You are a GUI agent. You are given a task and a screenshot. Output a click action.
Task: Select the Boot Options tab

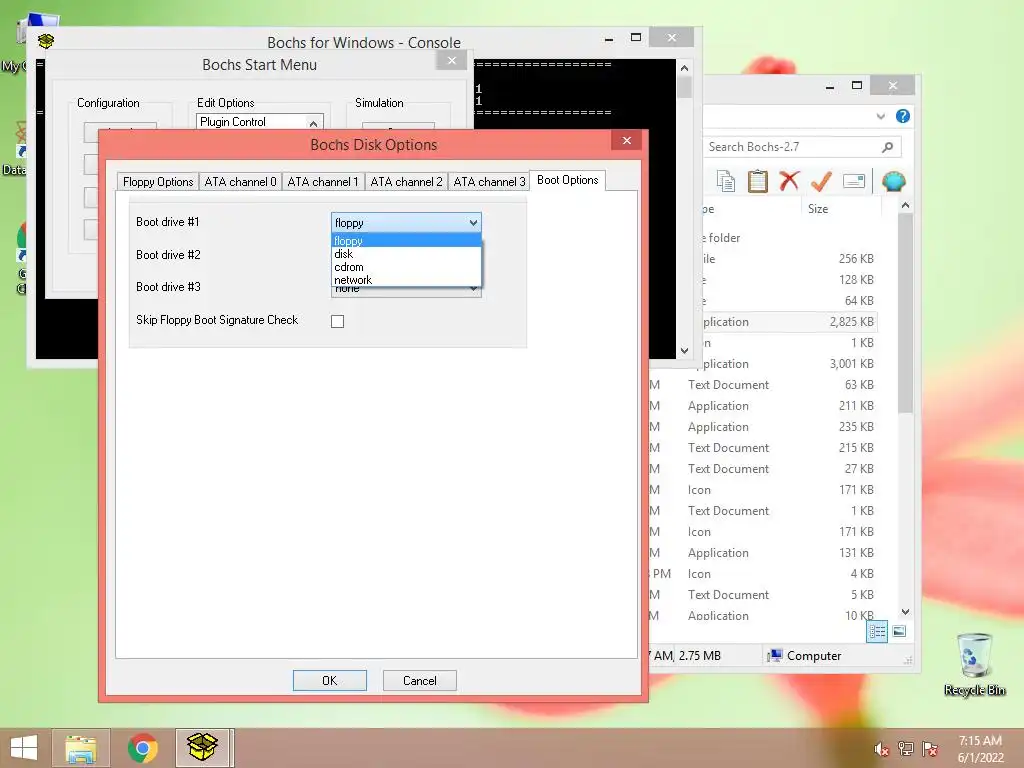[568, 180]
